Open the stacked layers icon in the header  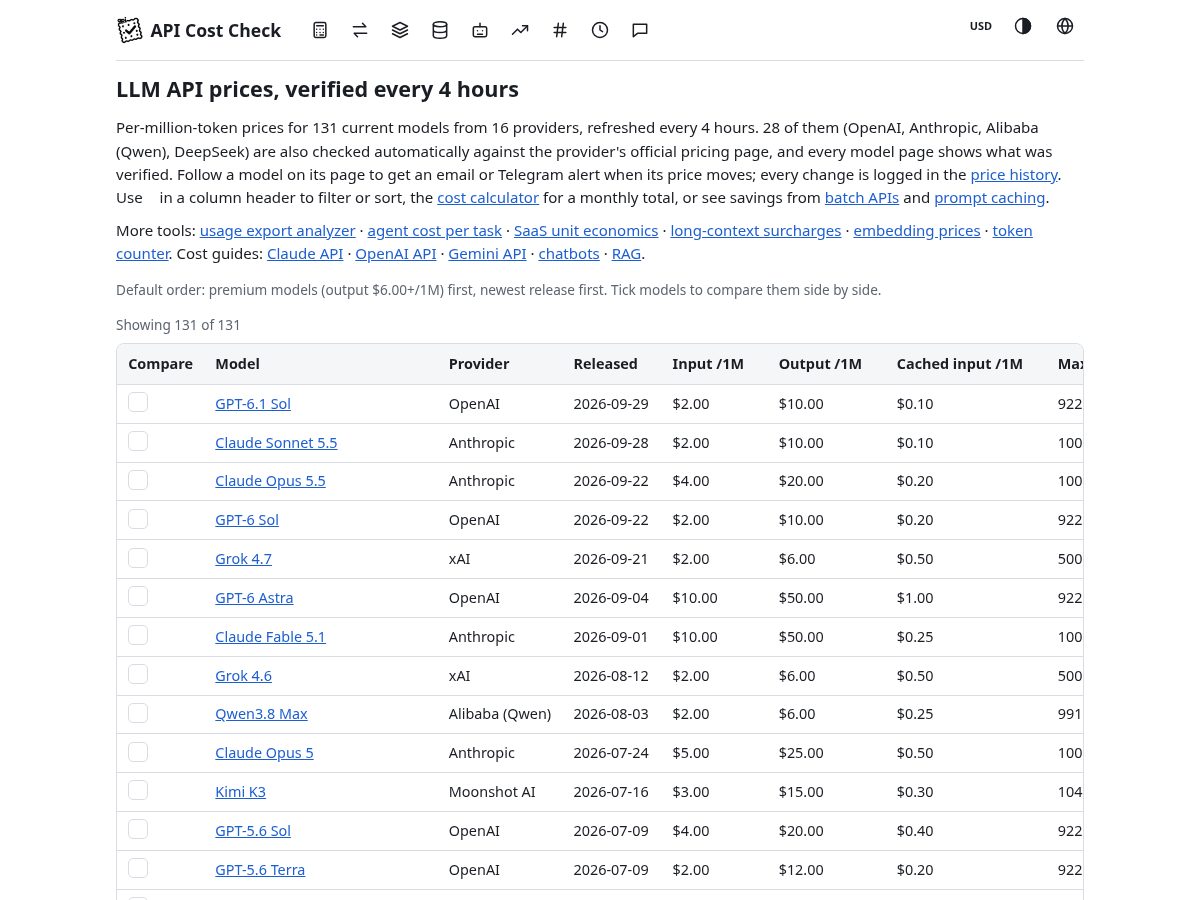(x=400, y=30)
